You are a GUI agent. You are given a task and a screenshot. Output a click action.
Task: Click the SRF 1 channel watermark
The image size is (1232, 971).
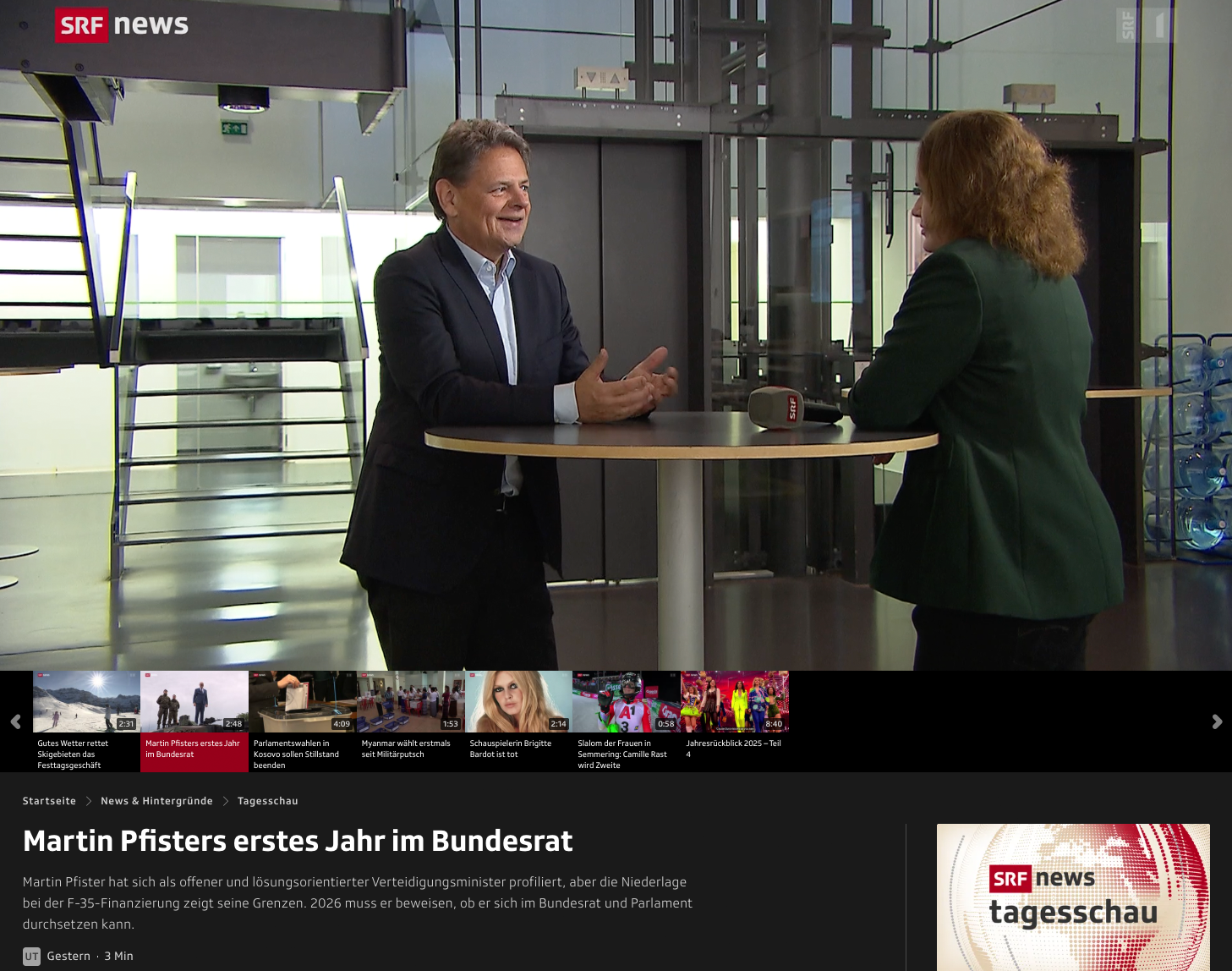(1145, 25)
